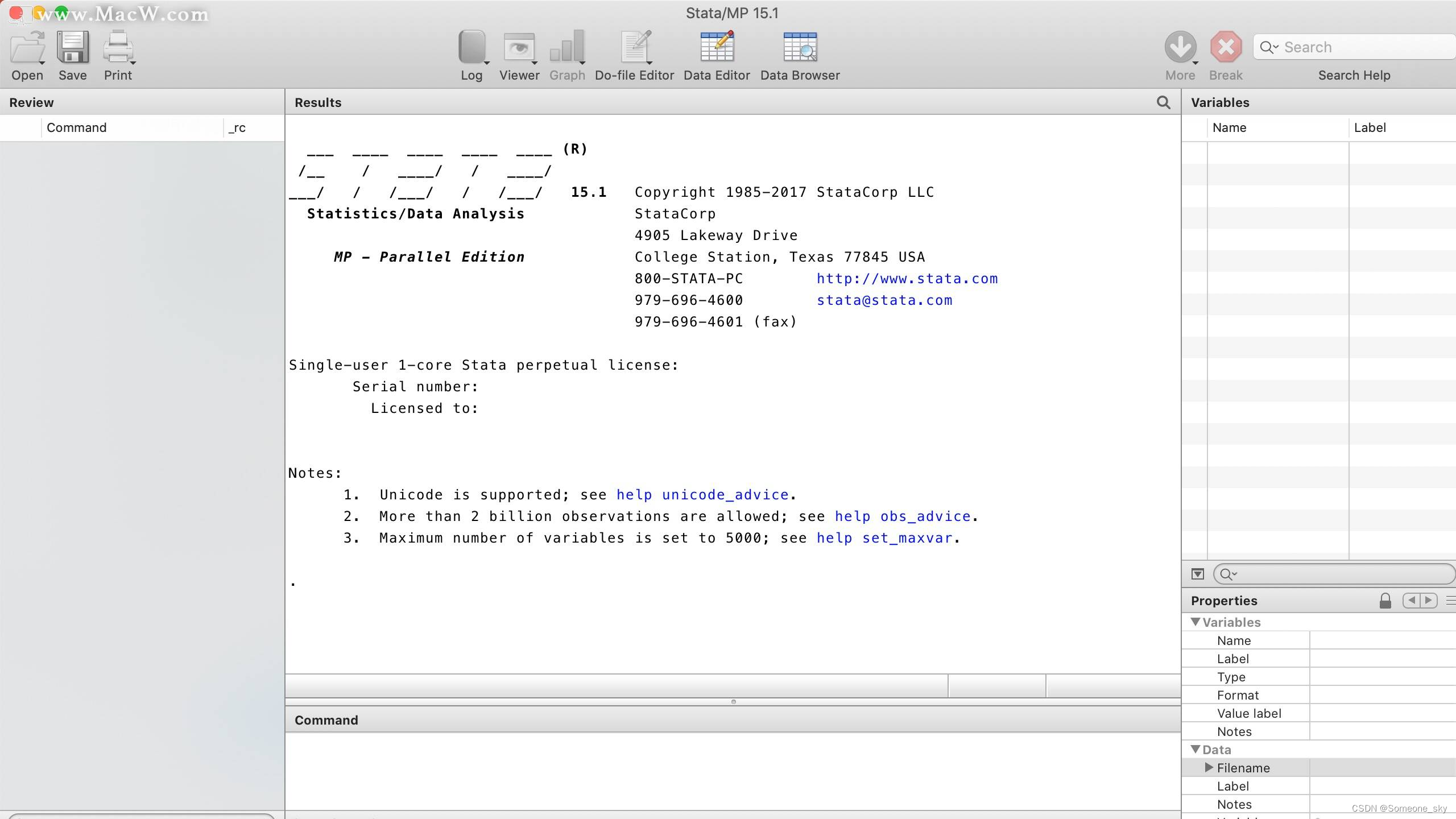Open the http://www.stata.com link
The height and width of the screenshot is (819, 1456).
click(907, 279)
